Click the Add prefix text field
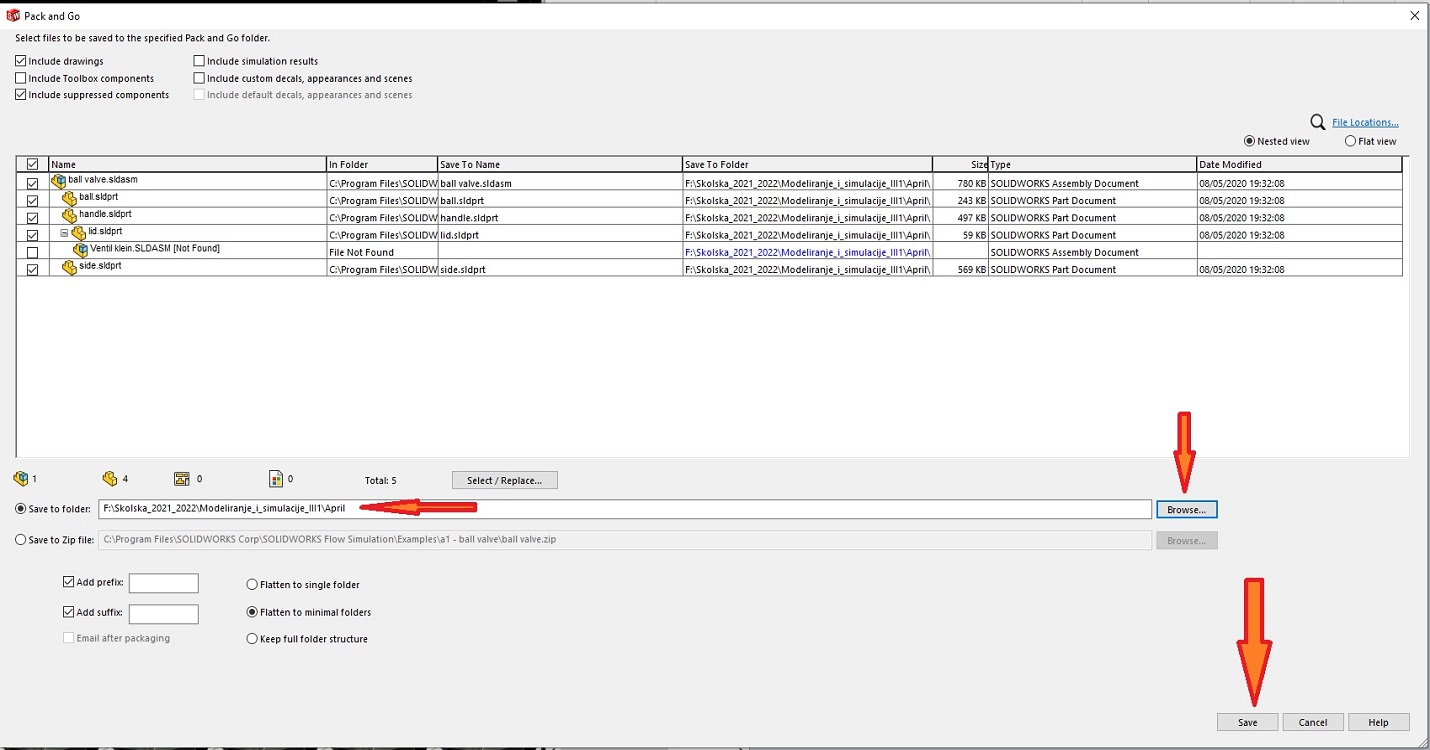 pos(164,583)
